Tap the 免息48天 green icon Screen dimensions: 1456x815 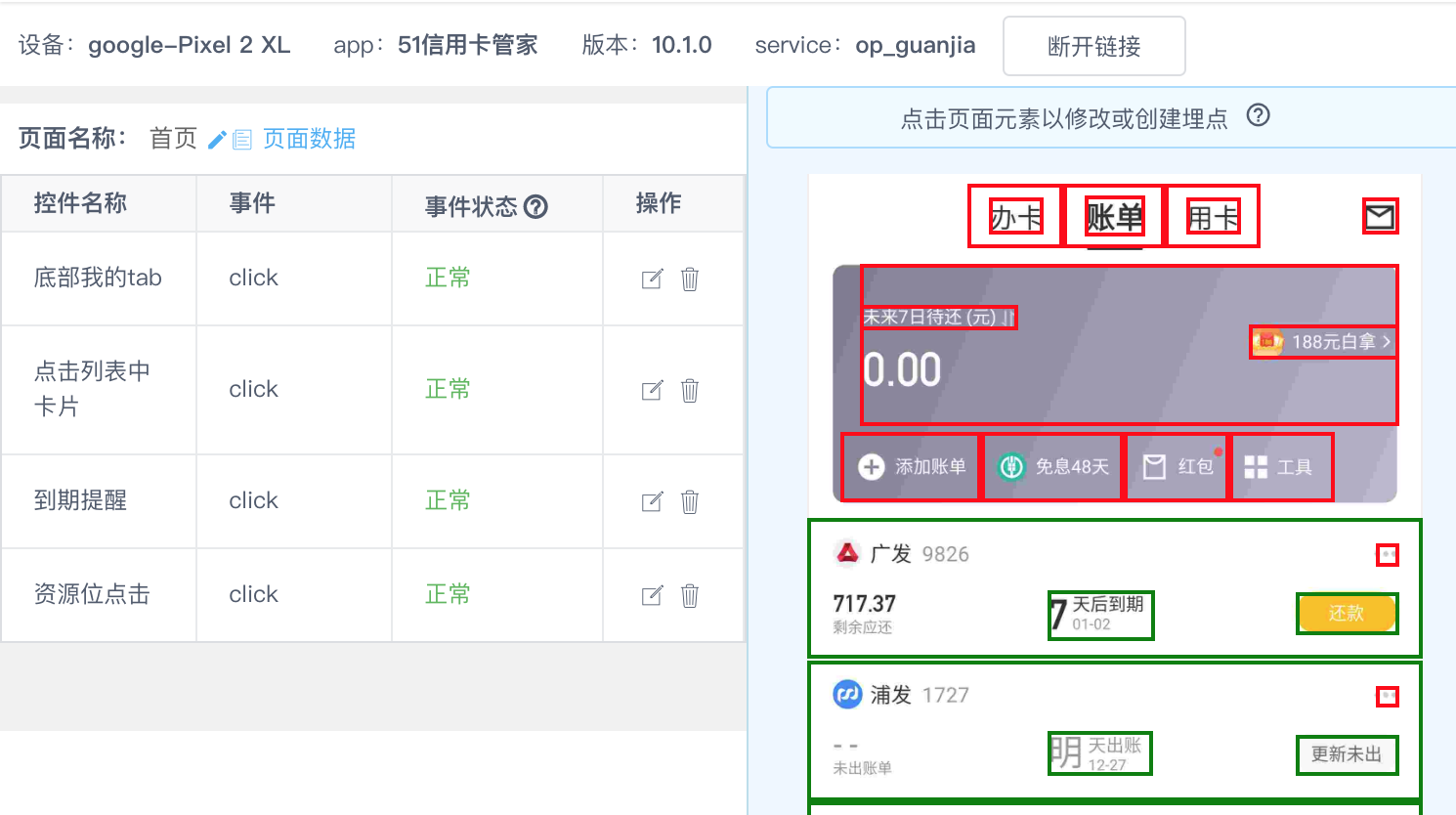pos(1011,467)
